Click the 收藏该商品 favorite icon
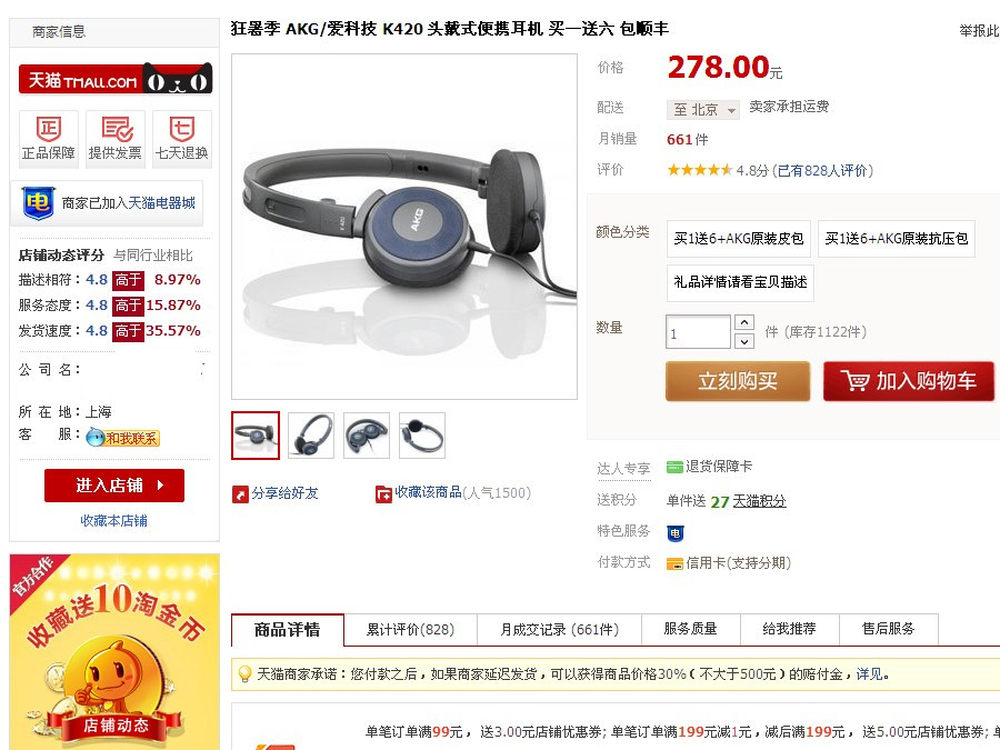The width and height of the screenshot is (1000, 750). point(383,494)
